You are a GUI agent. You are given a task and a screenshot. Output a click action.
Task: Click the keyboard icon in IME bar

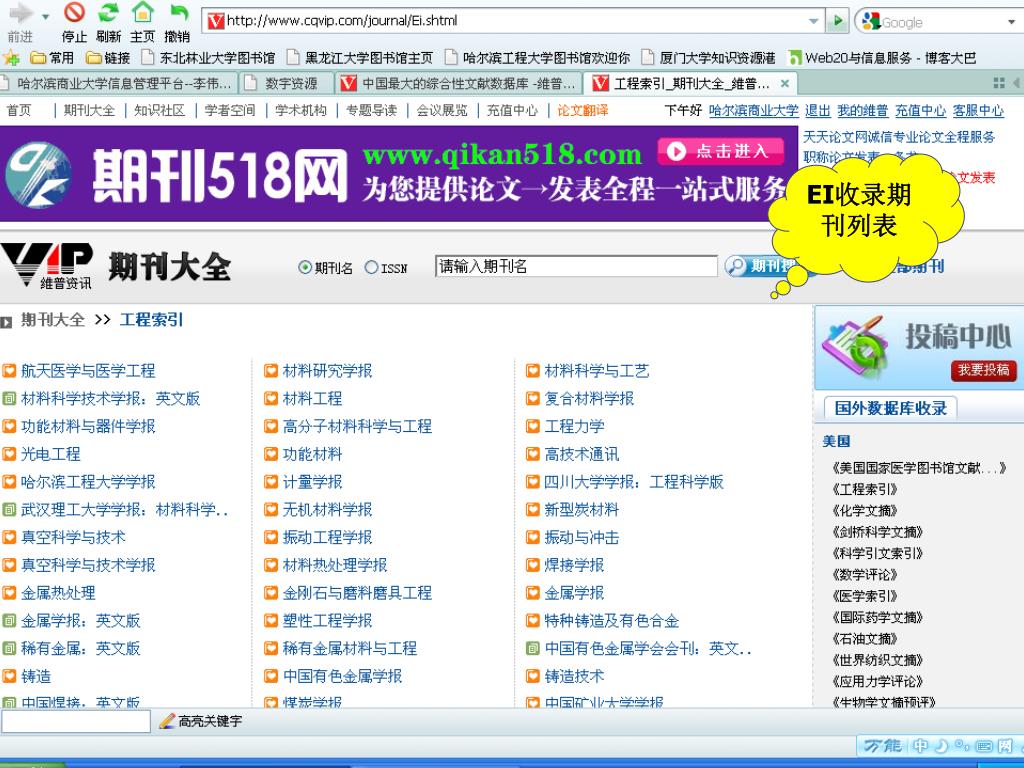pos(984,746)
